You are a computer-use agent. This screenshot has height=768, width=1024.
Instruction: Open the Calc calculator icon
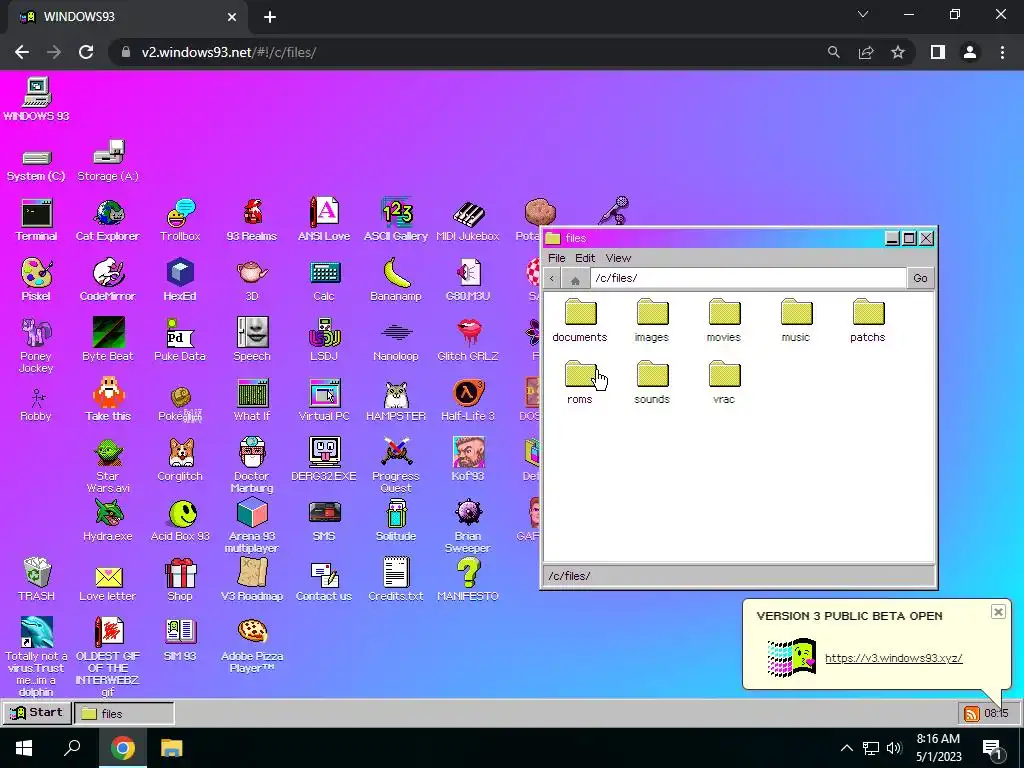coord(324,280)
